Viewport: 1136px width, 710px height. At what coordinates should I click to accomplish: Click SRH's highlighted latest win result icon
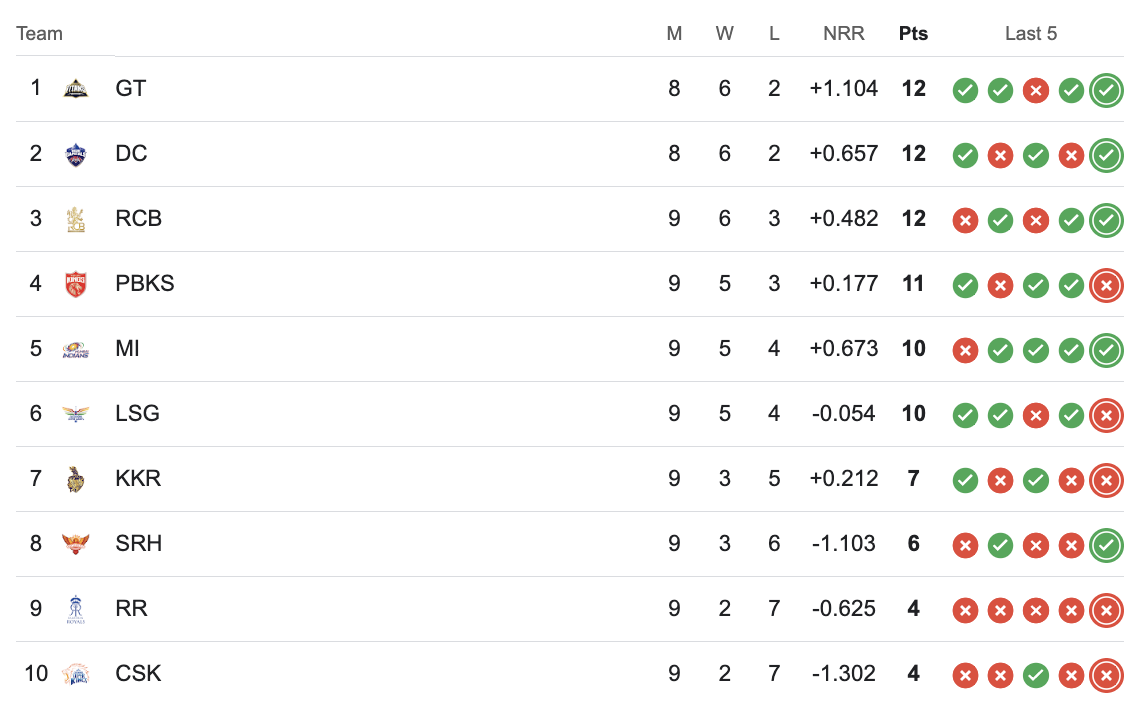(x=1106, y=546)
